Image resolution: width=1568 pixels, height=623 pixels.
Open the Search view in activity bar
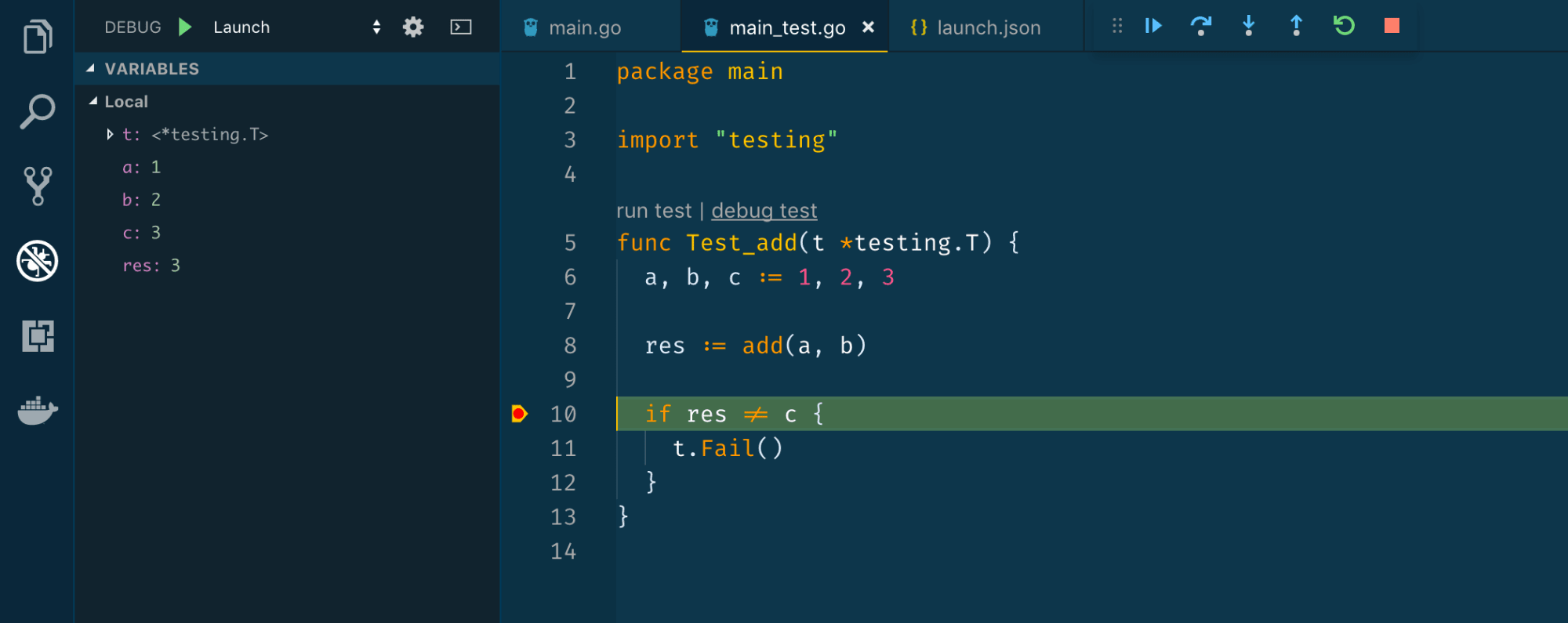(x=37, y=111)
